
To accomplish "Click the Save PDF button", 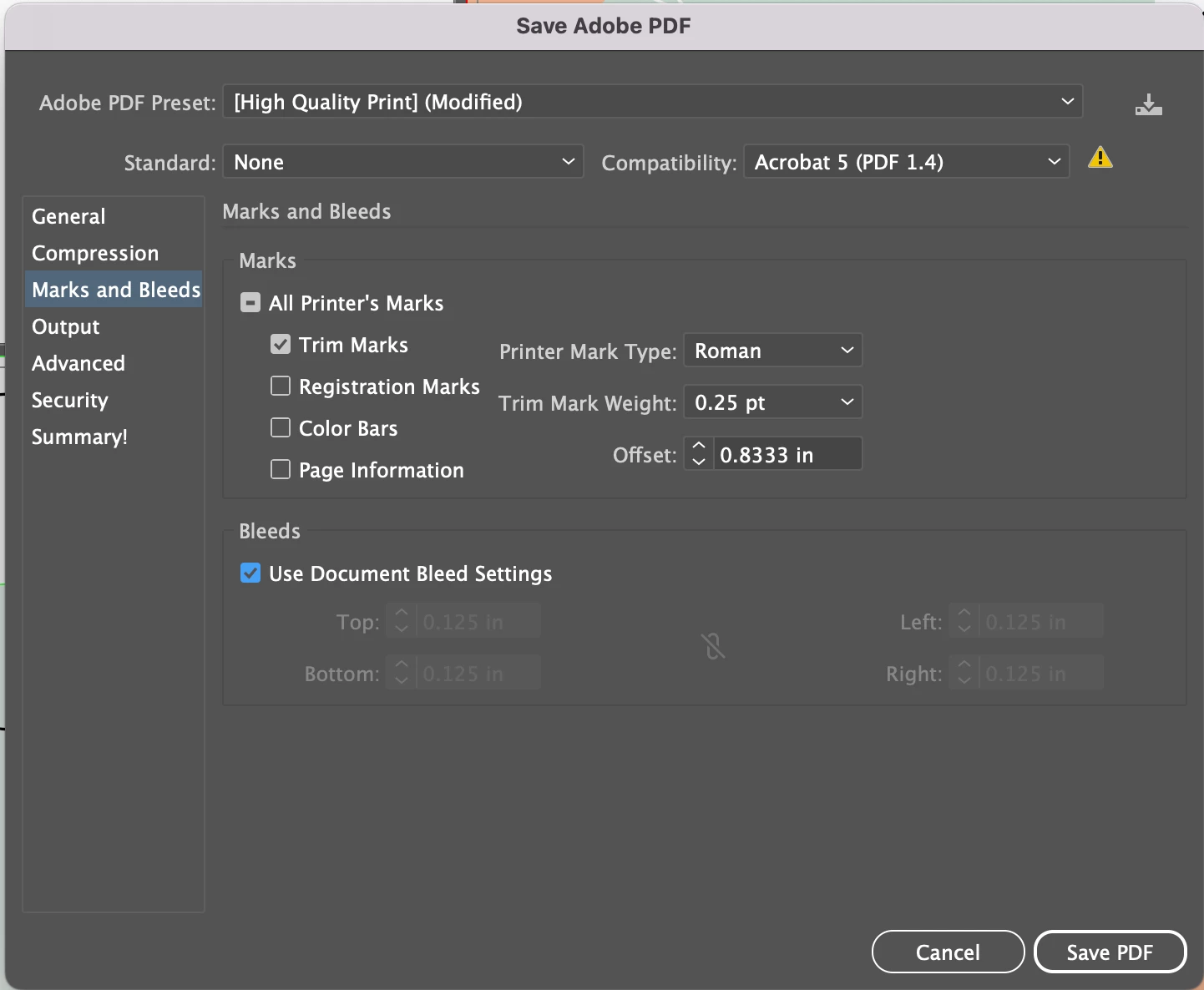I will tap(1110, 952).
